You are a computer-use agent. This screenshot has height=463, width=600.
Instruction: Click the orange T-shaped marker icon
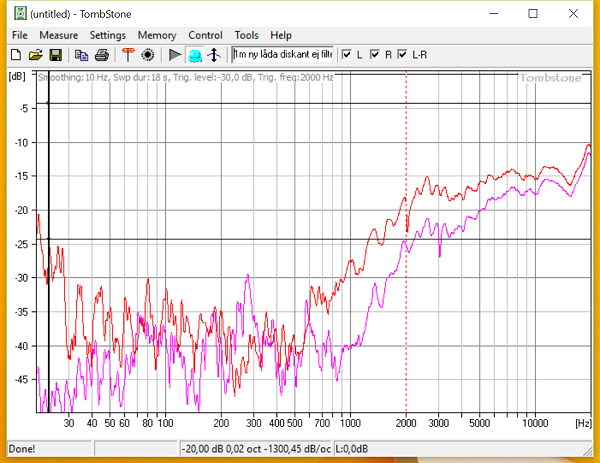click(128, 55)
